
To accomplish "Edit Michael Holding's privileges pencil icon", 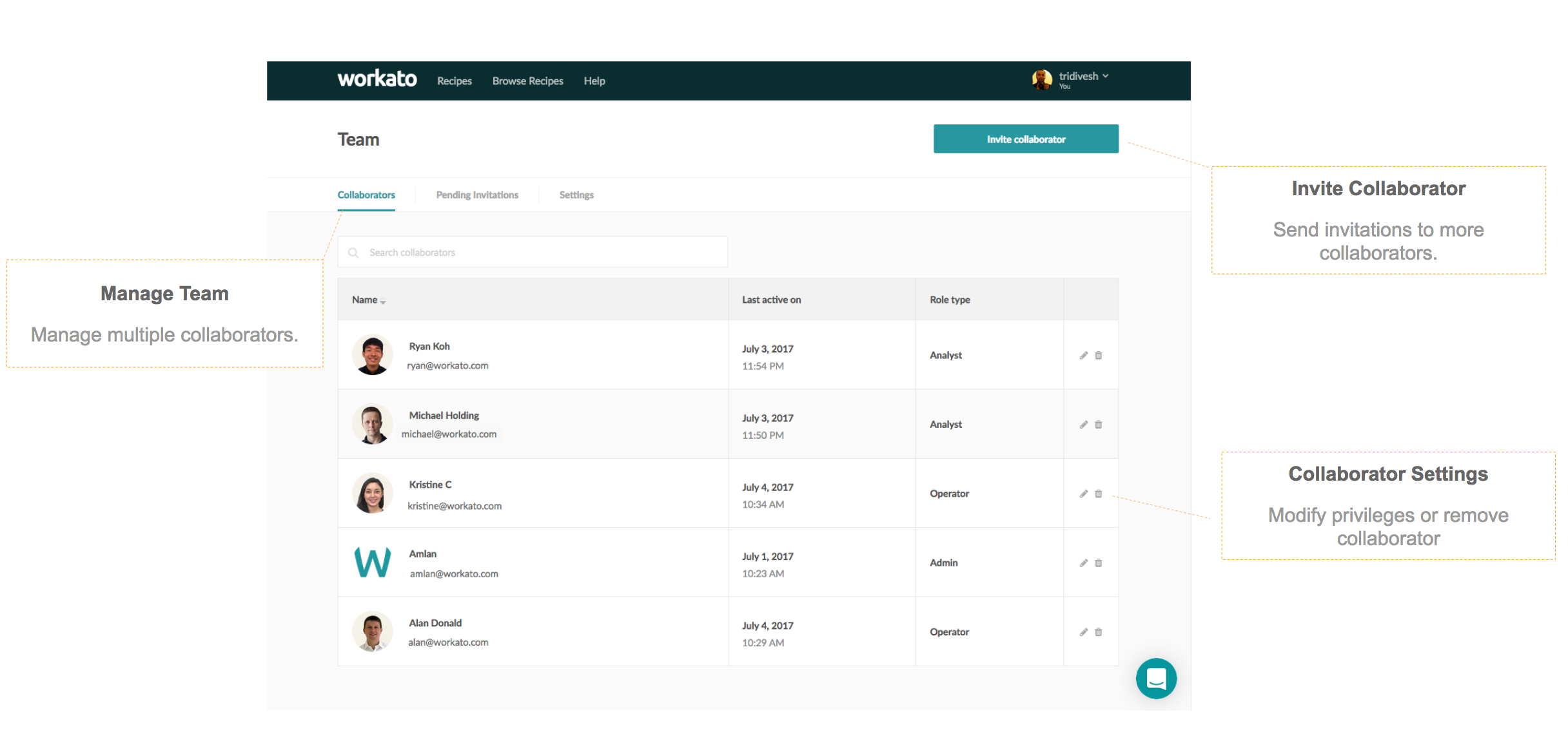I will [x=1084, y=425].
